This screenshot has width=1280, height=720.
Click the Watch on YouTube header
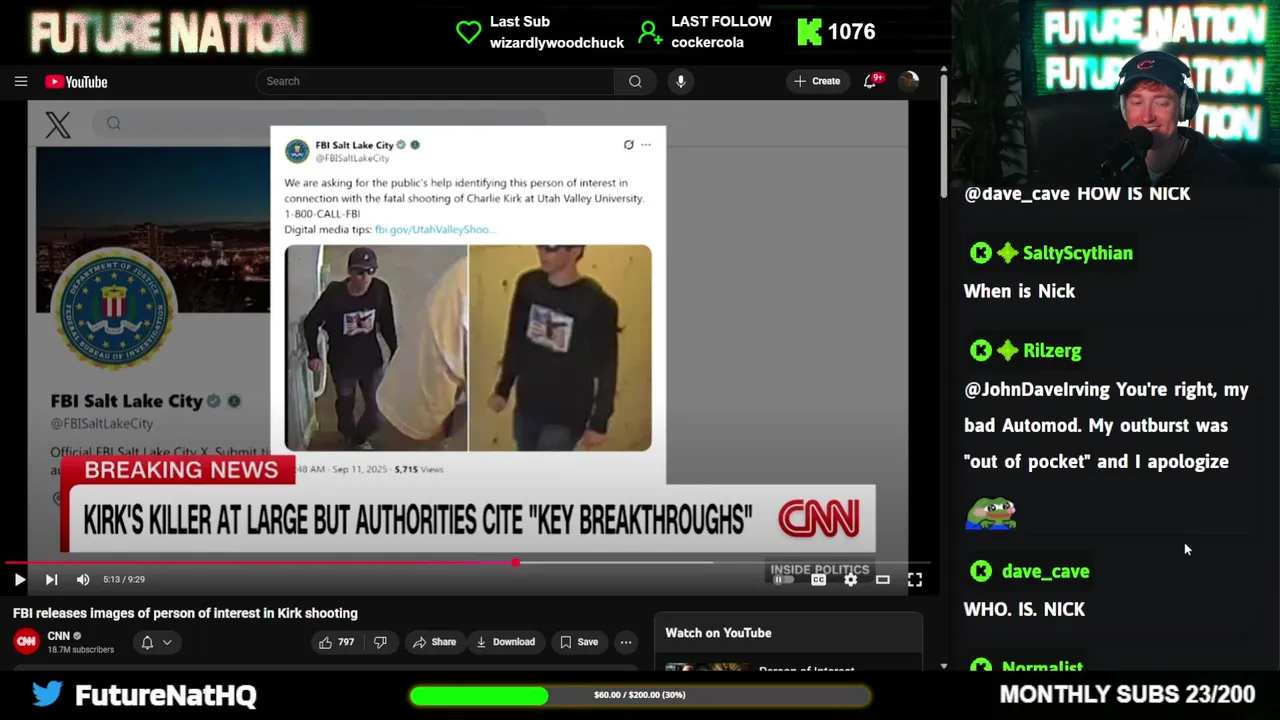pos(718,633)
